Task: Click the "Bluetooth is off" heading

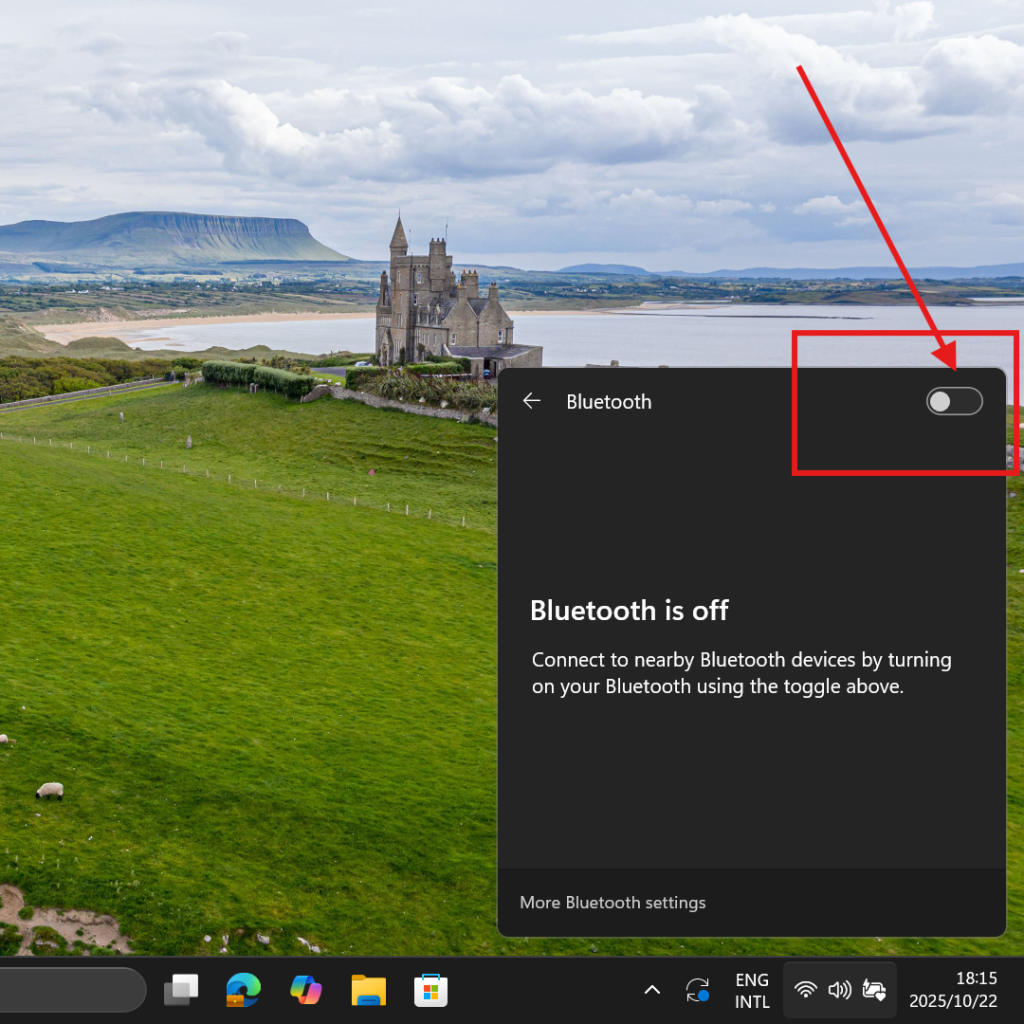Action: click(x=629, y=610)
